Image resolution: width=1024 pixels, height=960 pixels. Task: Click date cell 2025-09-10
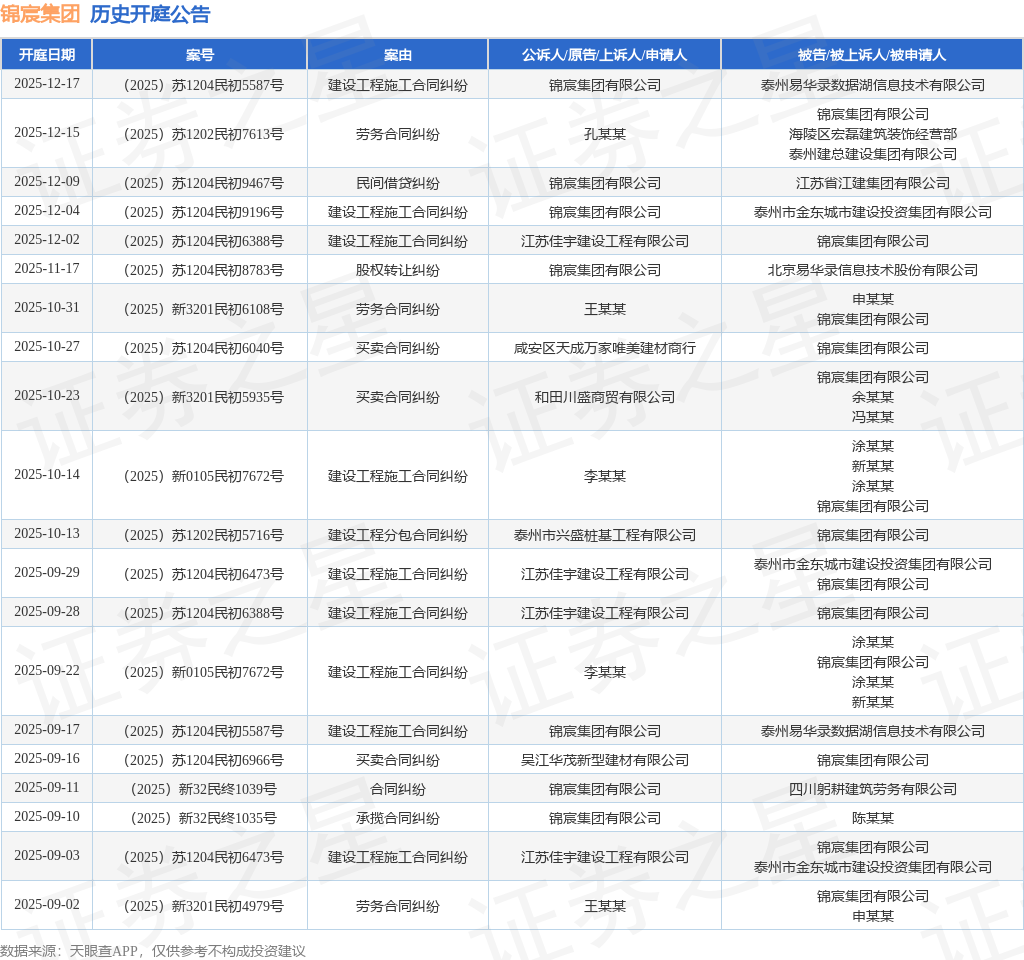(47, 816)
